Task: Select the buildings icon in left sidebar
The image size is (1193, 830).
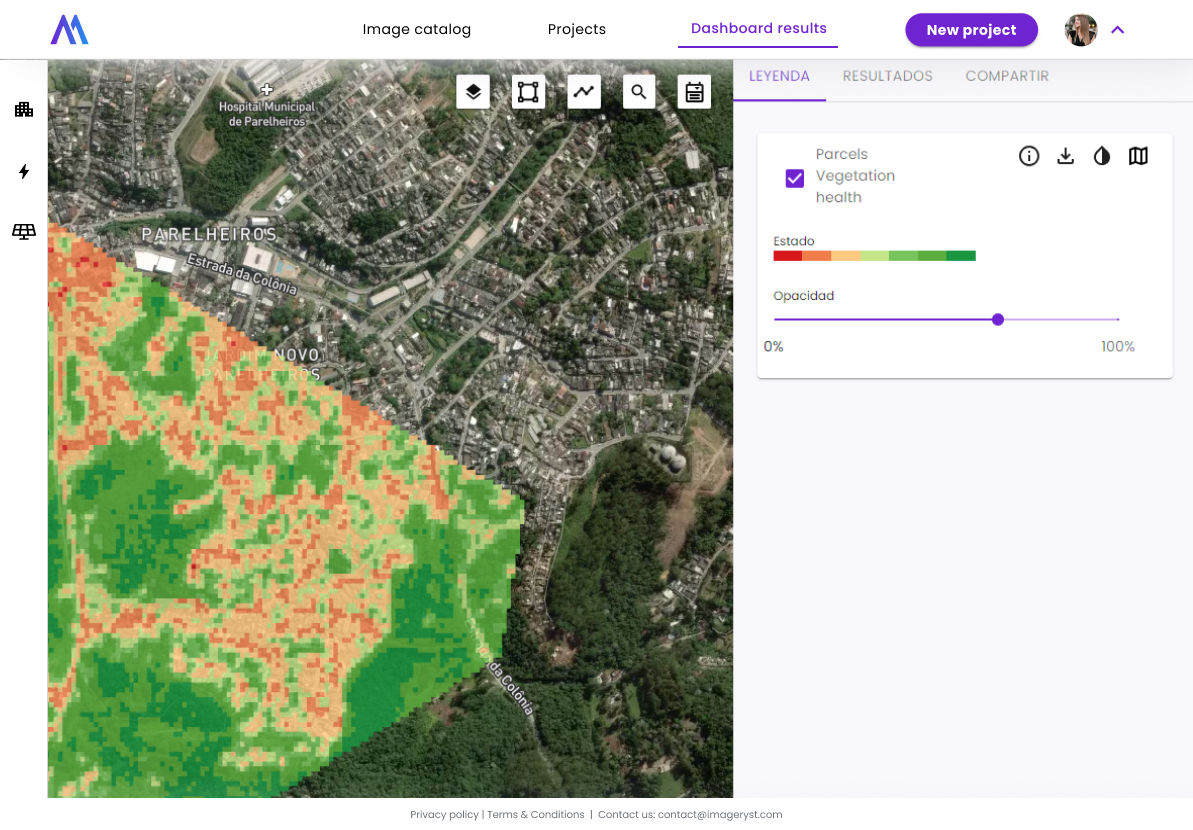Action: click(24, 110)
